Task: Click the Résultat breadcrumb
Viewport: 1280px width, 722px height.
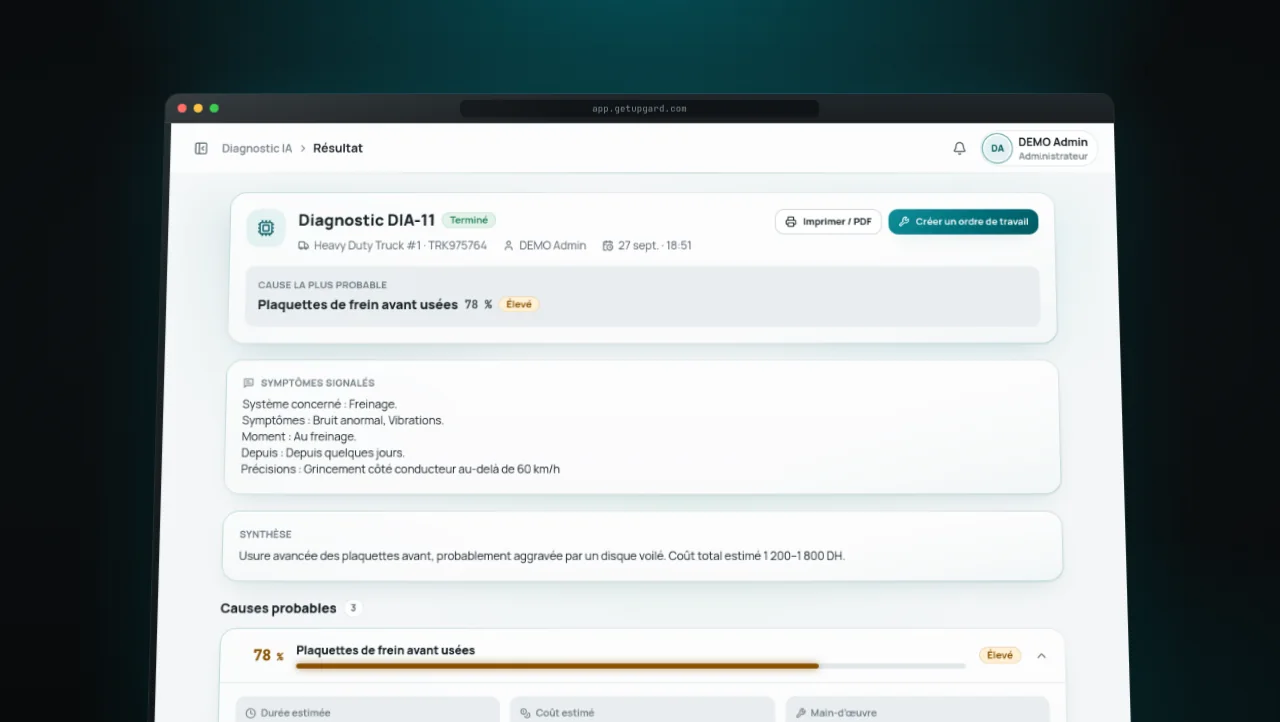Action: pyautogui.click(x=338, y=148)
